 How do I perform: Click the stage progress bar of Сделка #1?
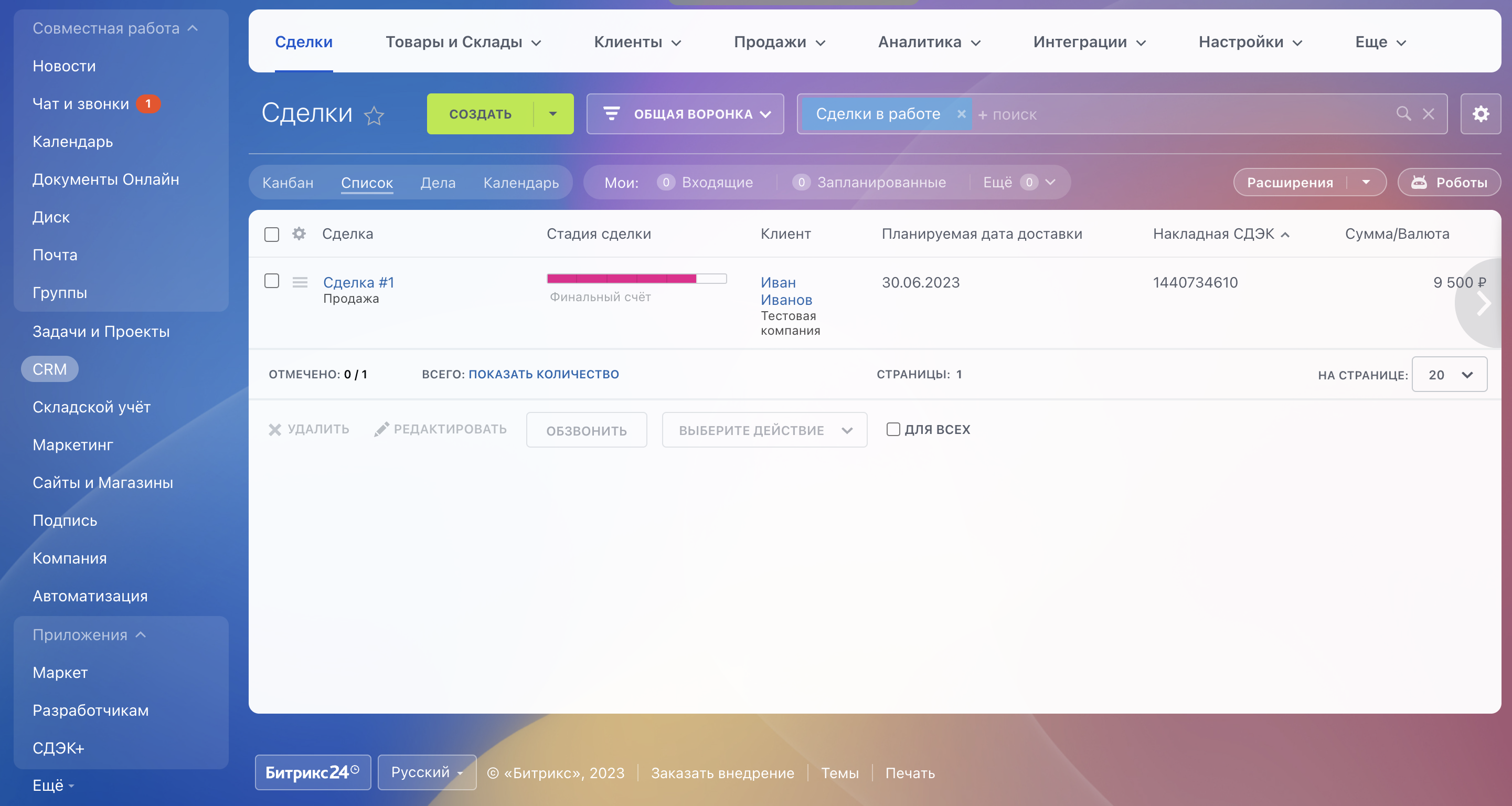[x=637, y=278]
